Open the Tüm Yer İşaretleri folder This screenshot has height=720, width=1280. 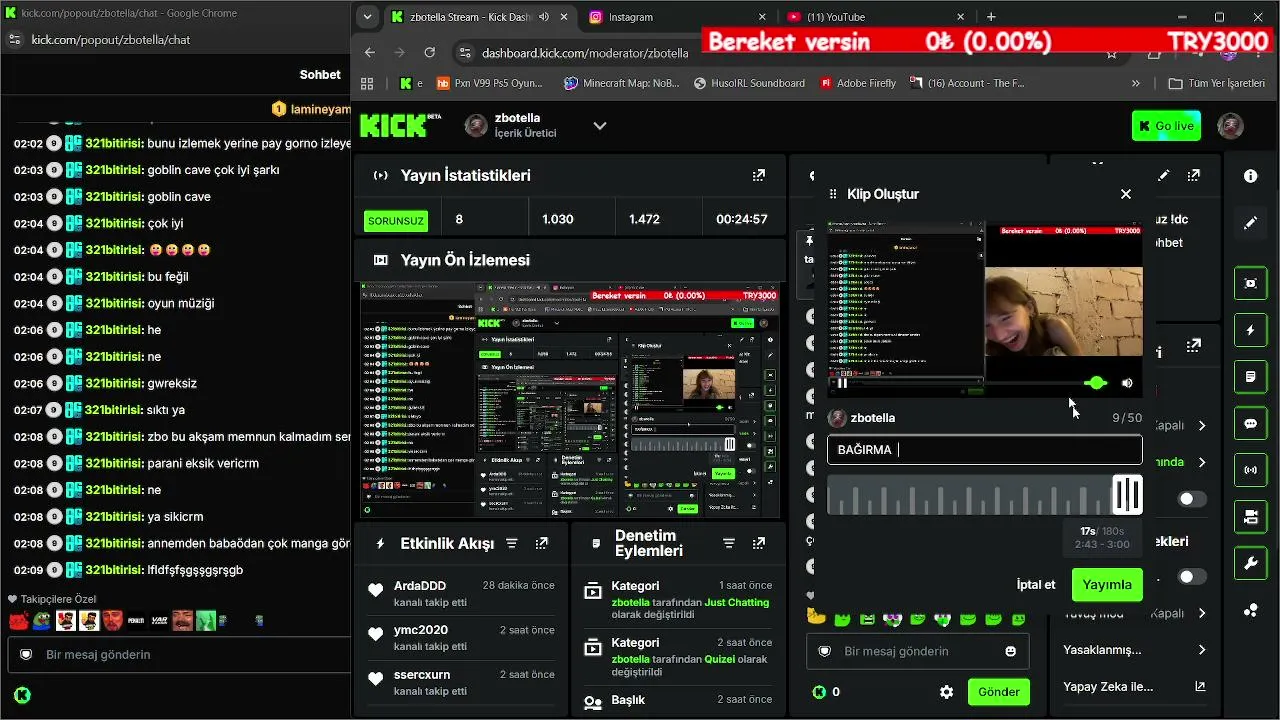[1216, 83]
